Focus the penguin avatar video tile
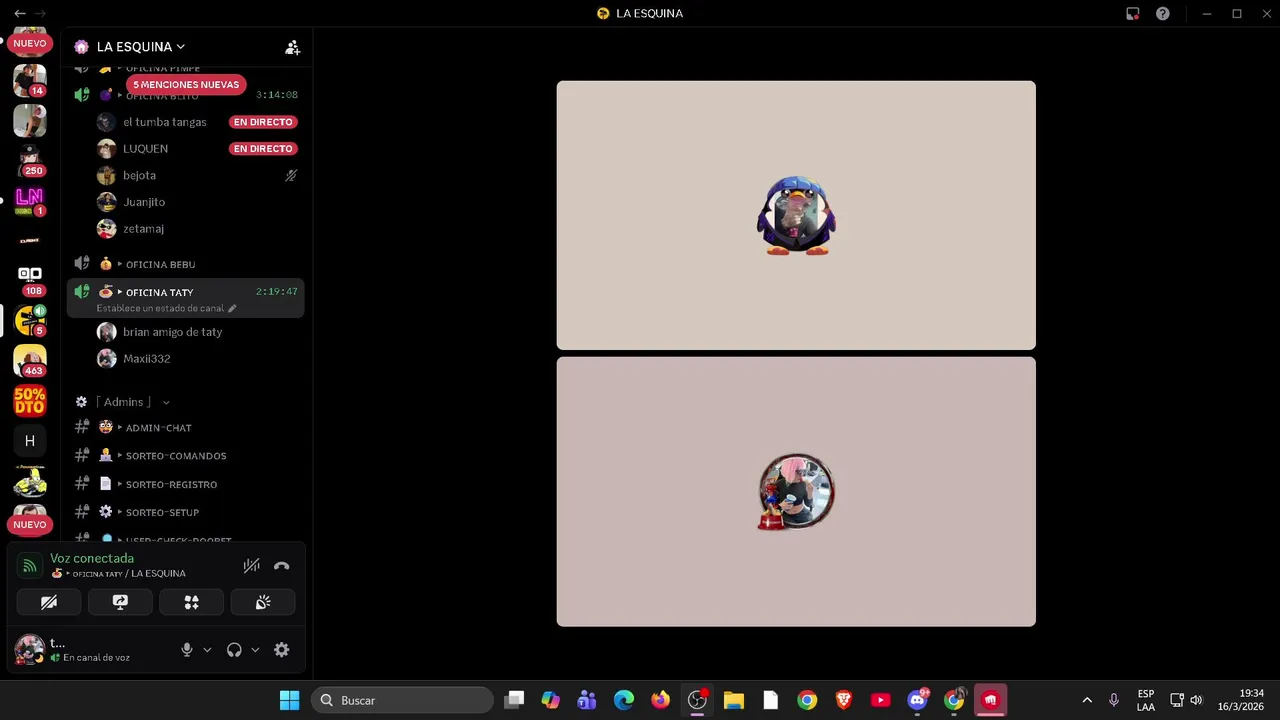1280x720 pixels. tap(796, 215)
